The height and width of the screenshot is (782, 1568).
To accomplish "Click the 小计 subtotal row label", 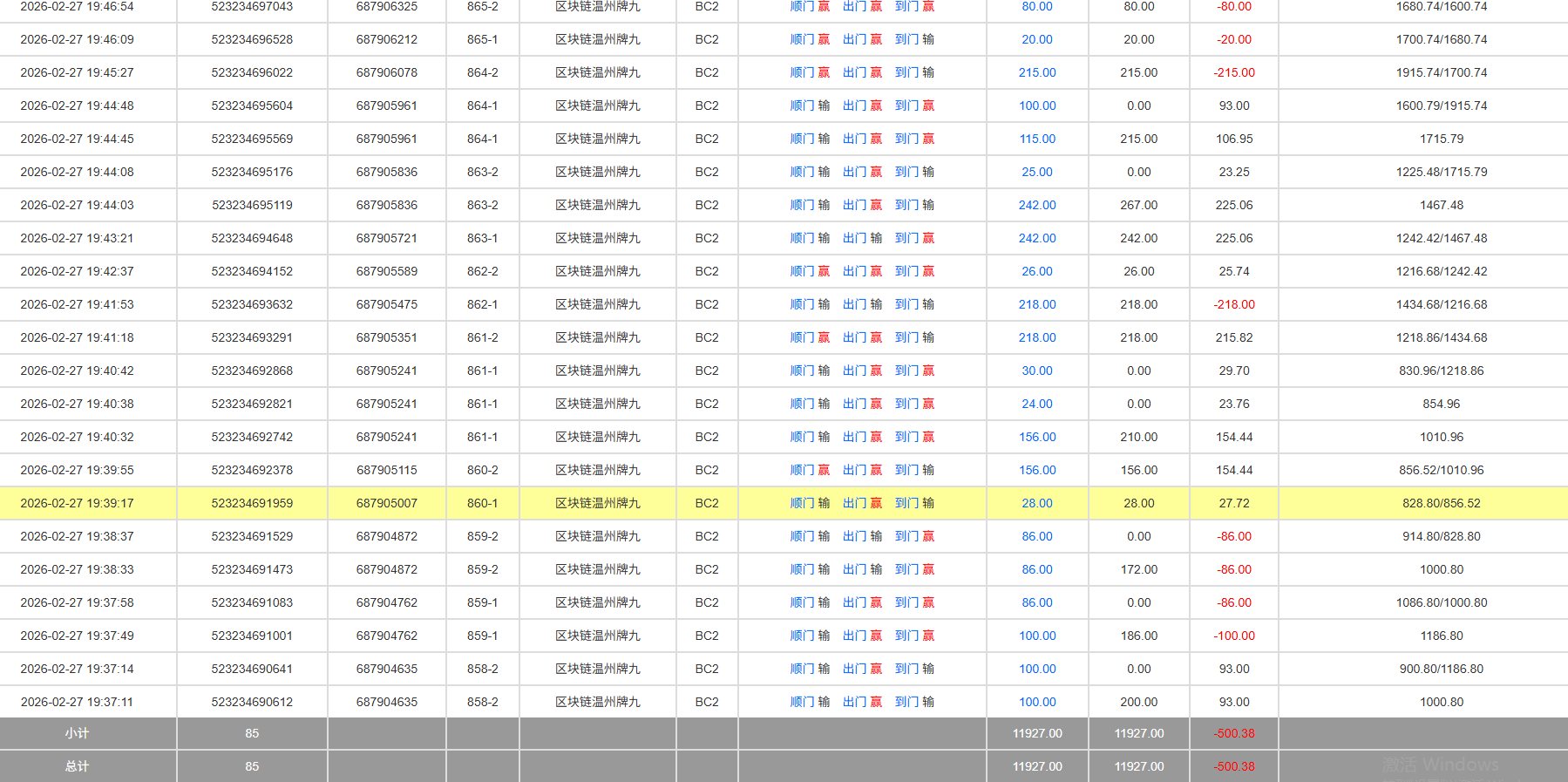I will click(x=77, y=733).
